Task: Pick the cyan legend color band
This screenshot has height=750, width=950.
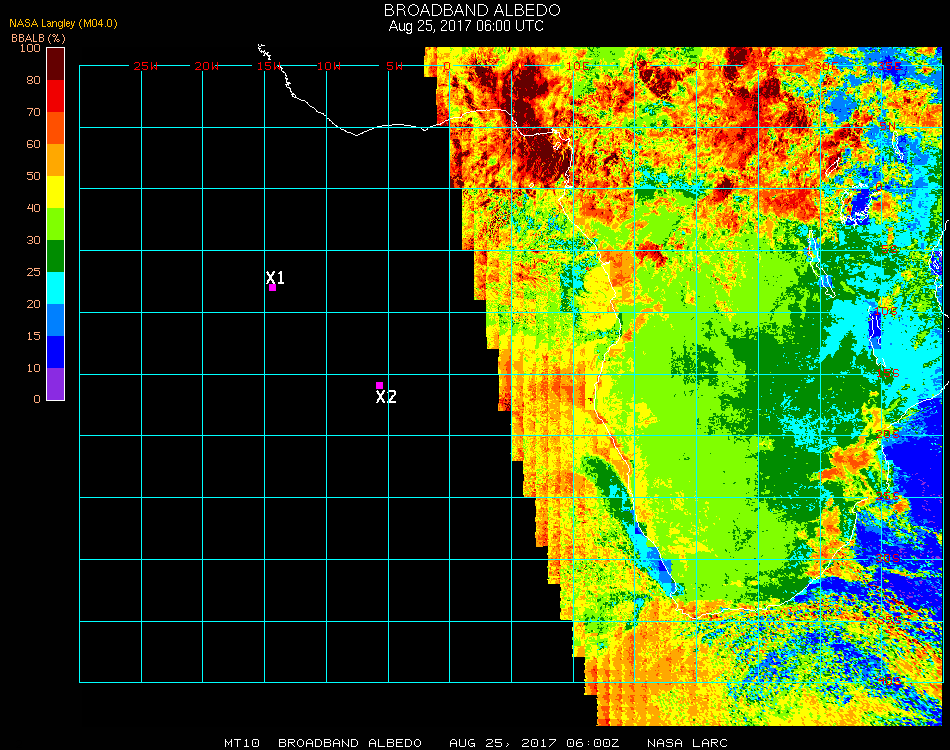Action: 55,288
